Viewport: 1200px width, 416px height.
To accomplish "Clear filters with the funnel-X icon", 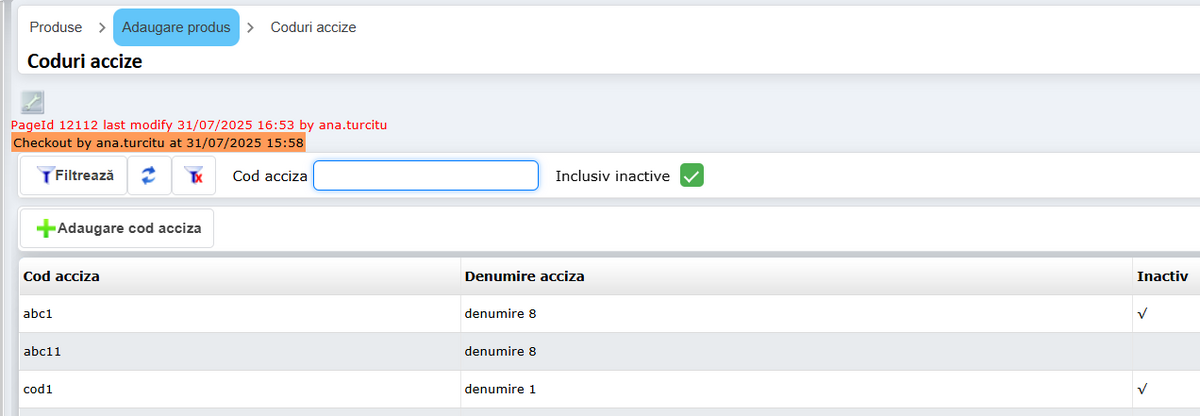I will tap(194, 176).
